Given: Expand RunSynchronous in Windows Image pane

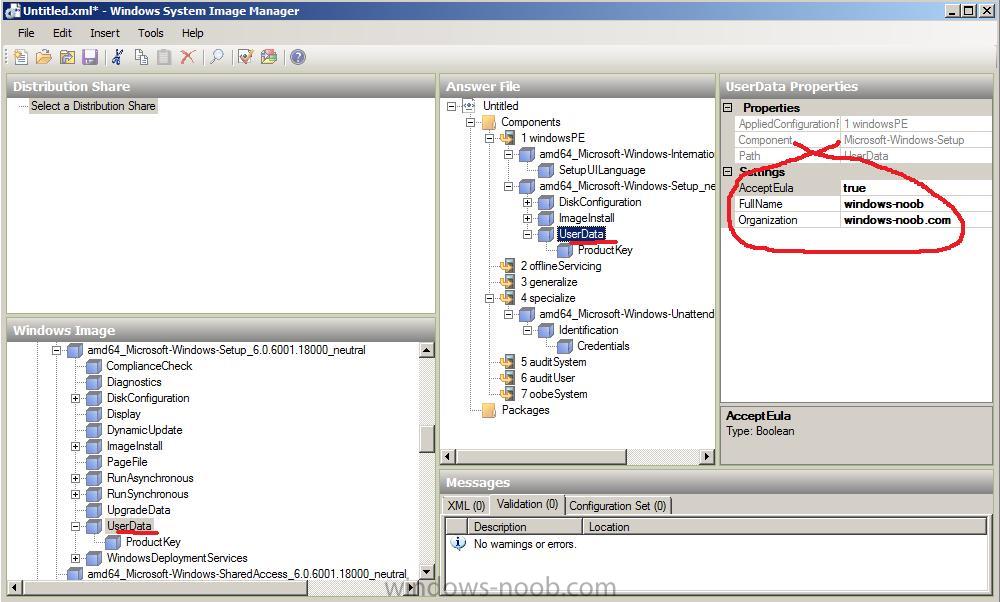Looking at the screenshot, I should pyautogui.click(x=76, y=494).
